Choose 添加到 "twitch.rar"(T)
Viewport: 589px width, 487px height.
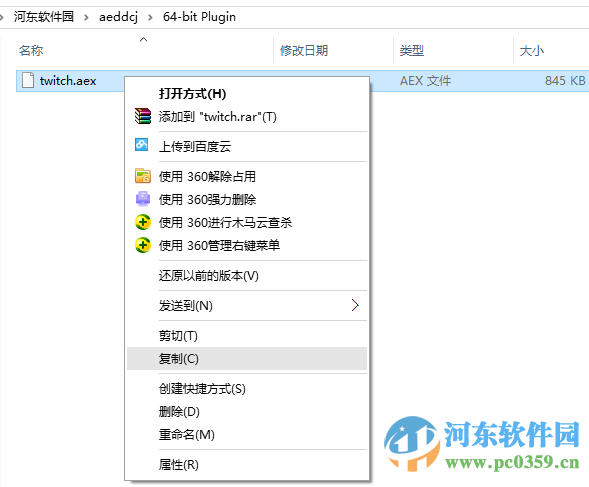click(247, 116)
